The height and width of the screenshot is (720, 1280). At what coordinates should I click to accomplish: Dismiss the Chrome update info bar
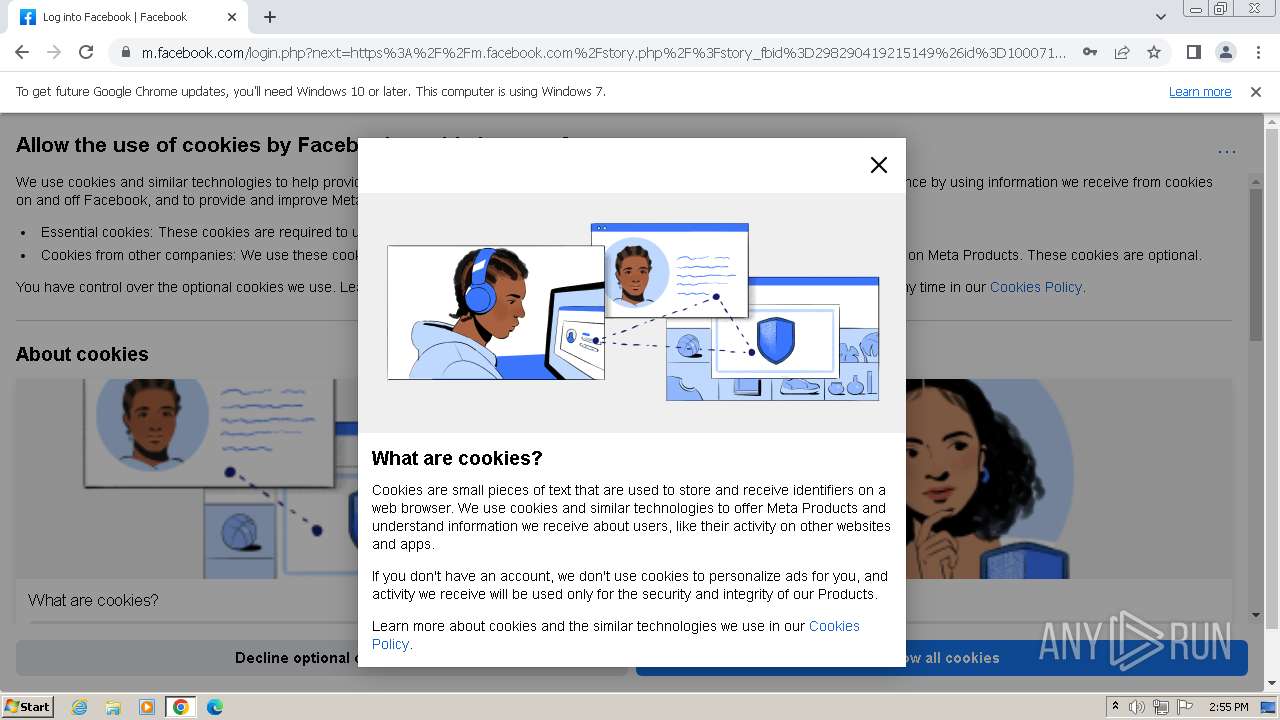click(x=1256, y=92)
